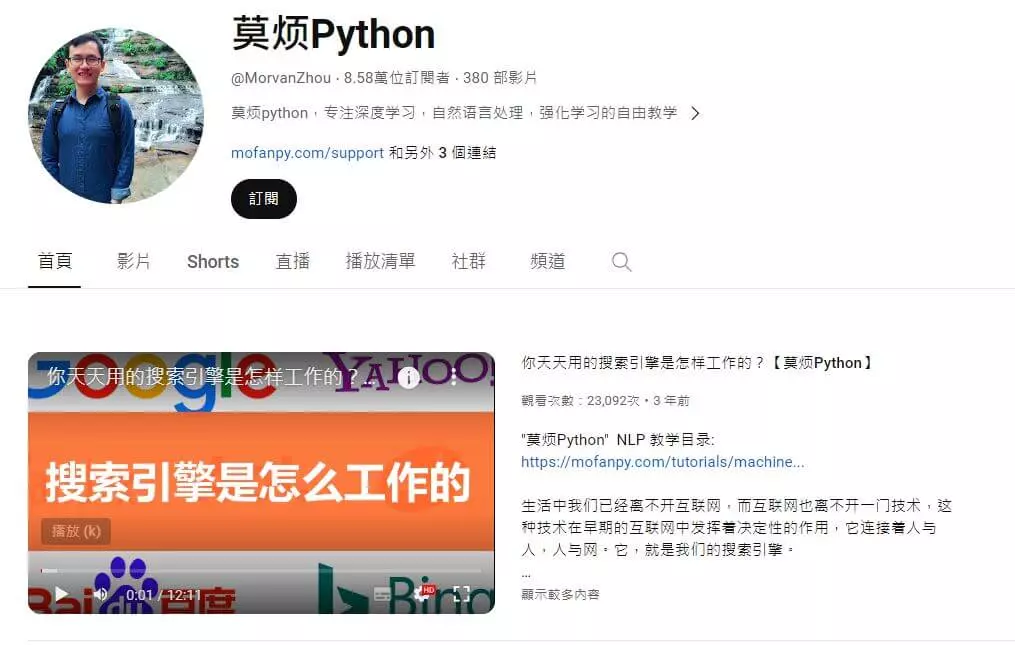Click the video progress bar

click(x=262, y=571)
